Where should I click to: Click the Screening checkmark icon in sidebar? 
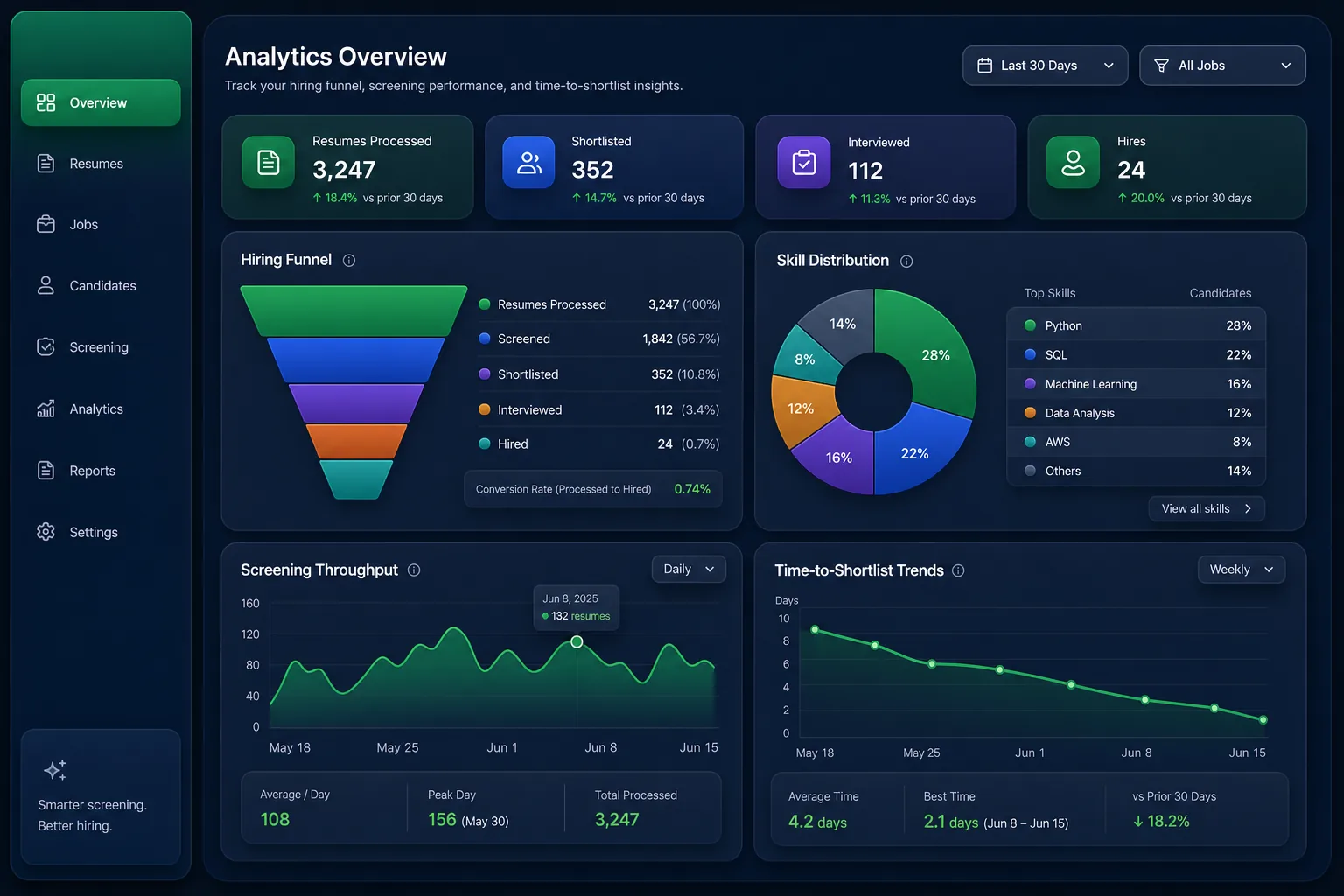point(45,347)
